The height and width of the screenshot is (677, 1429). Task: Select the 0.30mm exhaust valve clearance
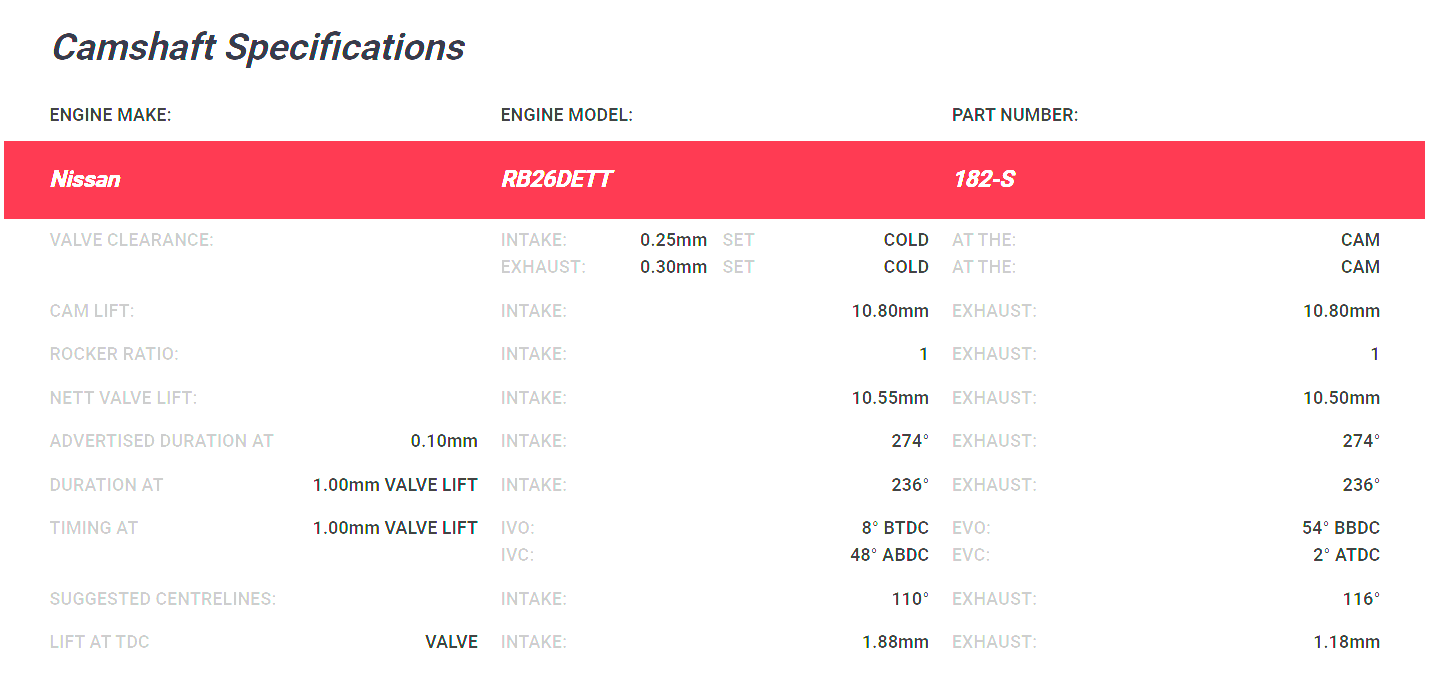(673, 267)
